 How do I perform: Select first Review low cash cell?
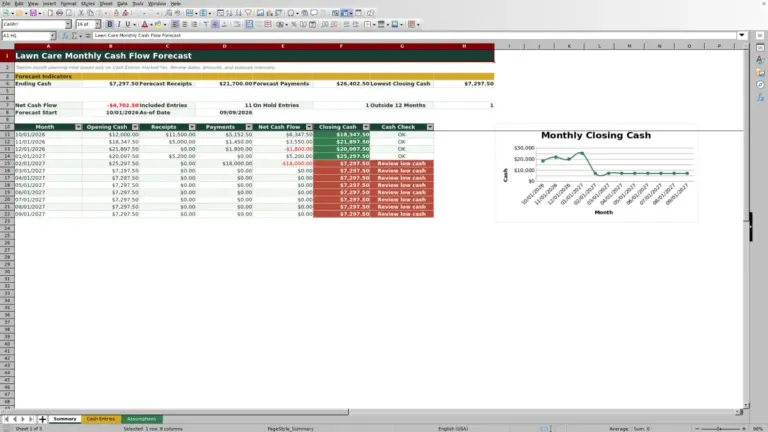pyautogui.click(x=402, y=164)
